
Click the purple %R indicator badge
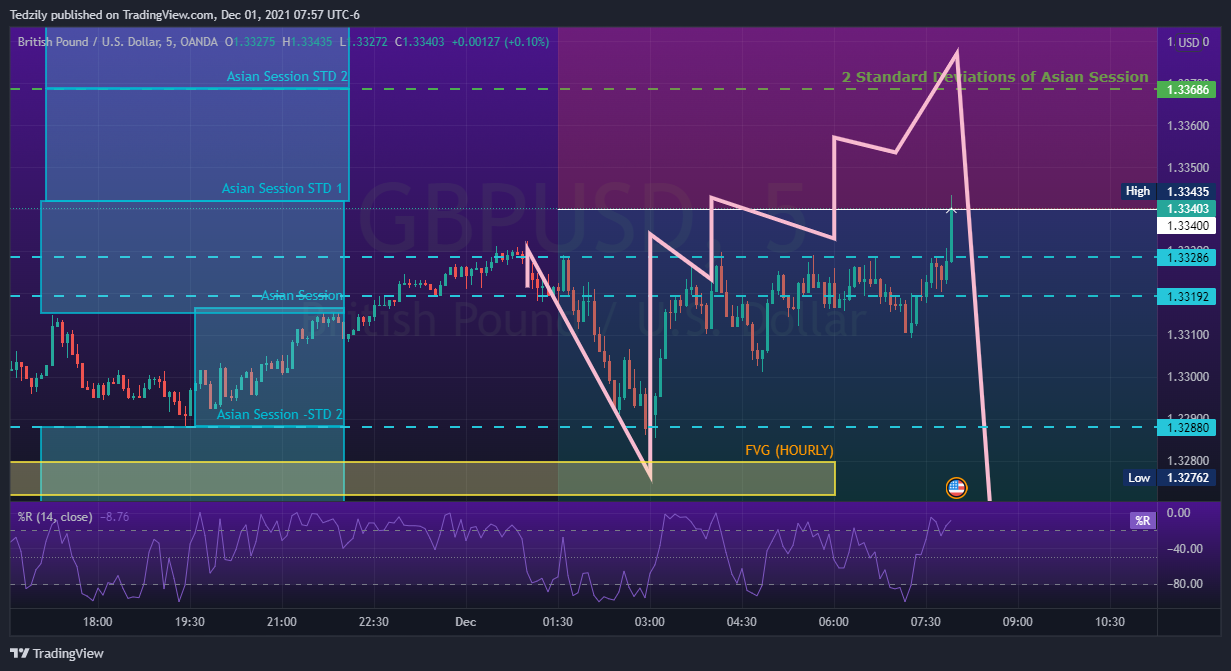(1142, 520)
